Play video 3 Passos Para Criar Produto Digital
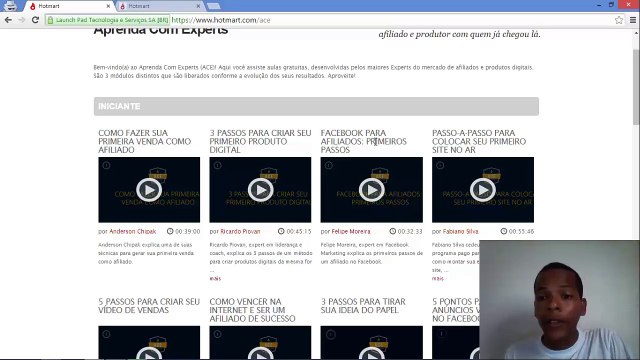 [x=260, y=190]
